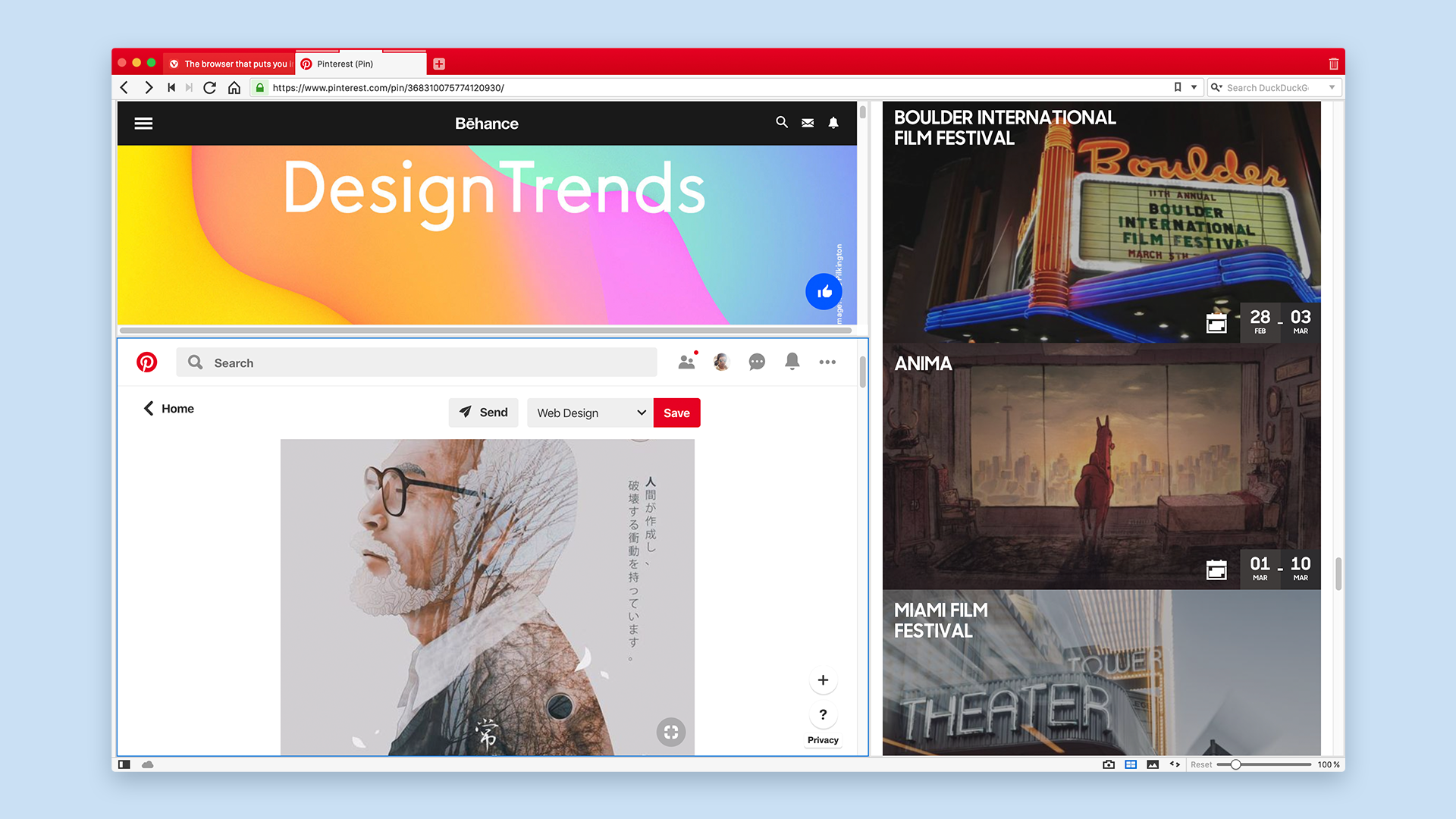Open the ANIMA festival card
The height and width of the screenshot is (819, 1456).
point(1101,466)
